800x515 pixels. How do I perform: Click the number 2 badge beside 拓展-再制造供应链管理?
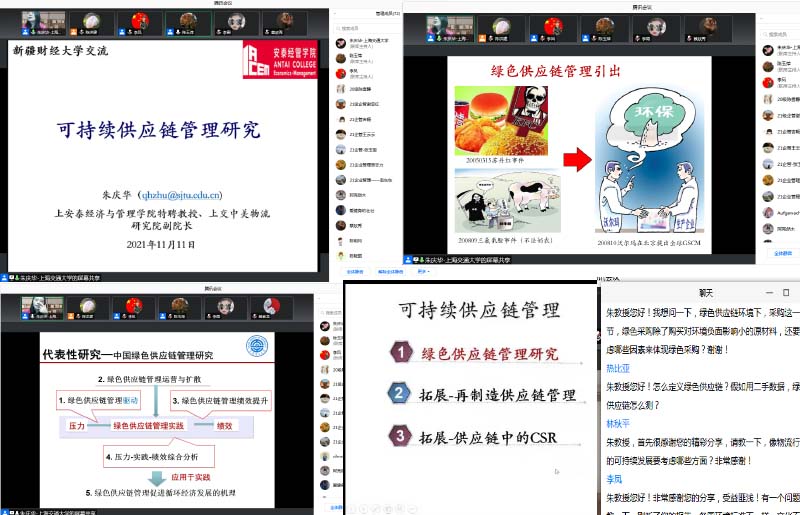point(400,394)
